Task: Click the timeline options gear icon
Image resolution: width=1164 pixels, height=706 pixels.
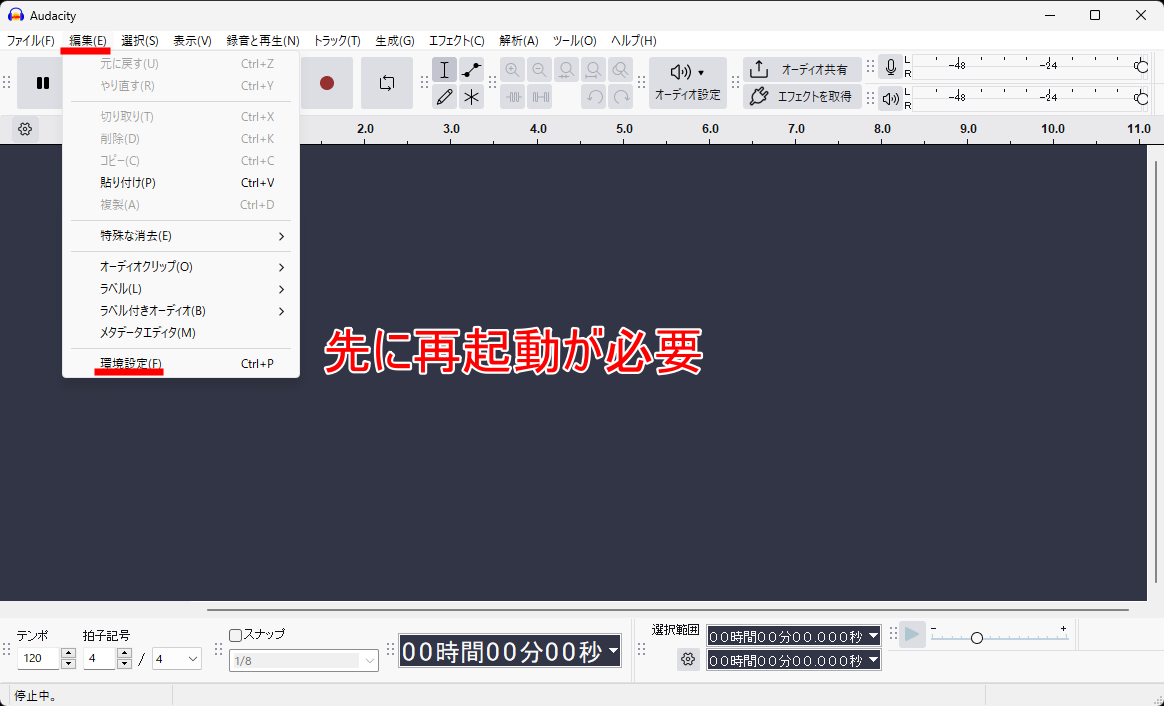Action: [25, 129]
